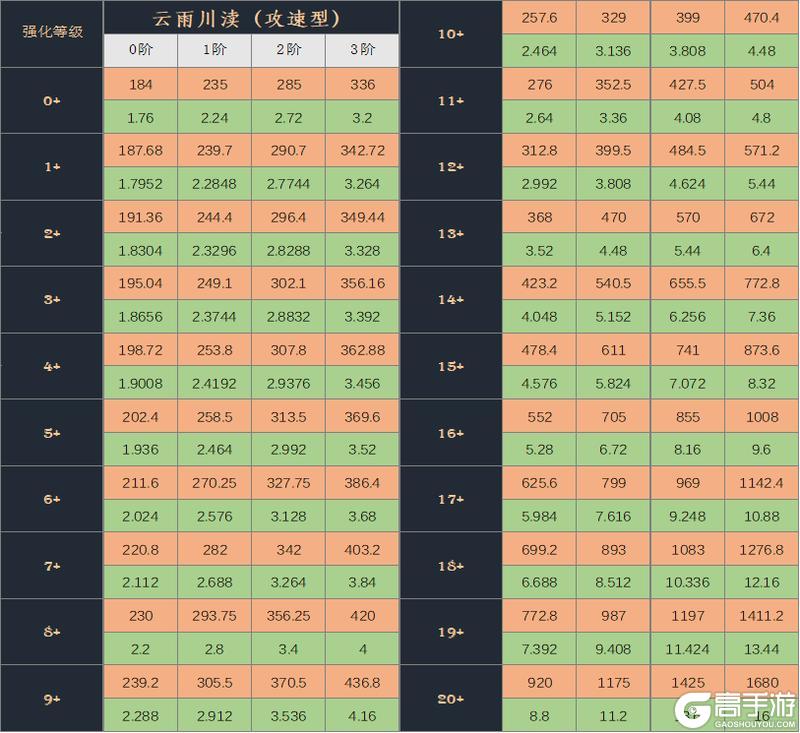Select the cell with value 293.75
The image size is (800, 733).
click(214, 616)
